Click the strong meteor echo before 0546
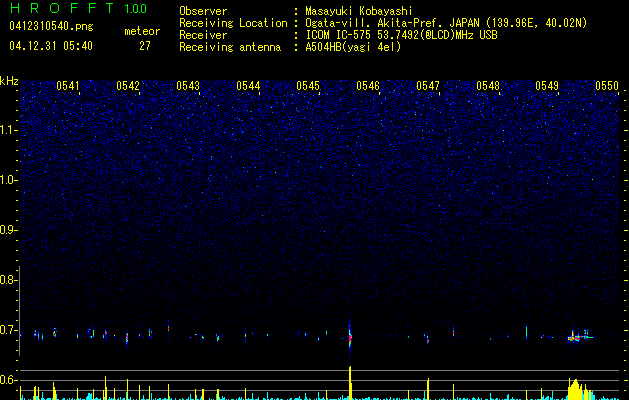629x400 pixels. point(350,336)
